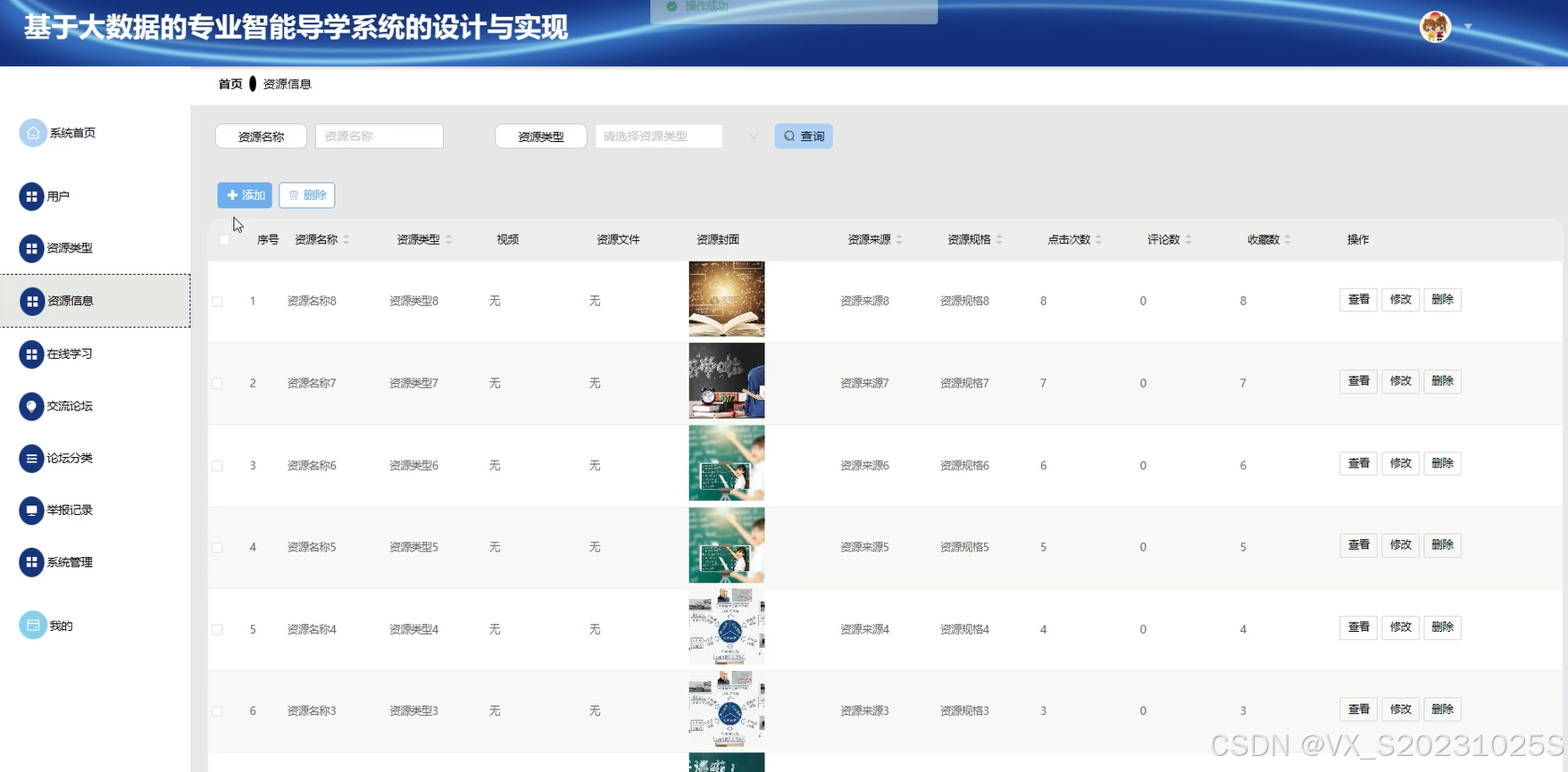Open 在线学习 menu item
The height and width of the screenshot is (772, 1568).
pos(70,353)
